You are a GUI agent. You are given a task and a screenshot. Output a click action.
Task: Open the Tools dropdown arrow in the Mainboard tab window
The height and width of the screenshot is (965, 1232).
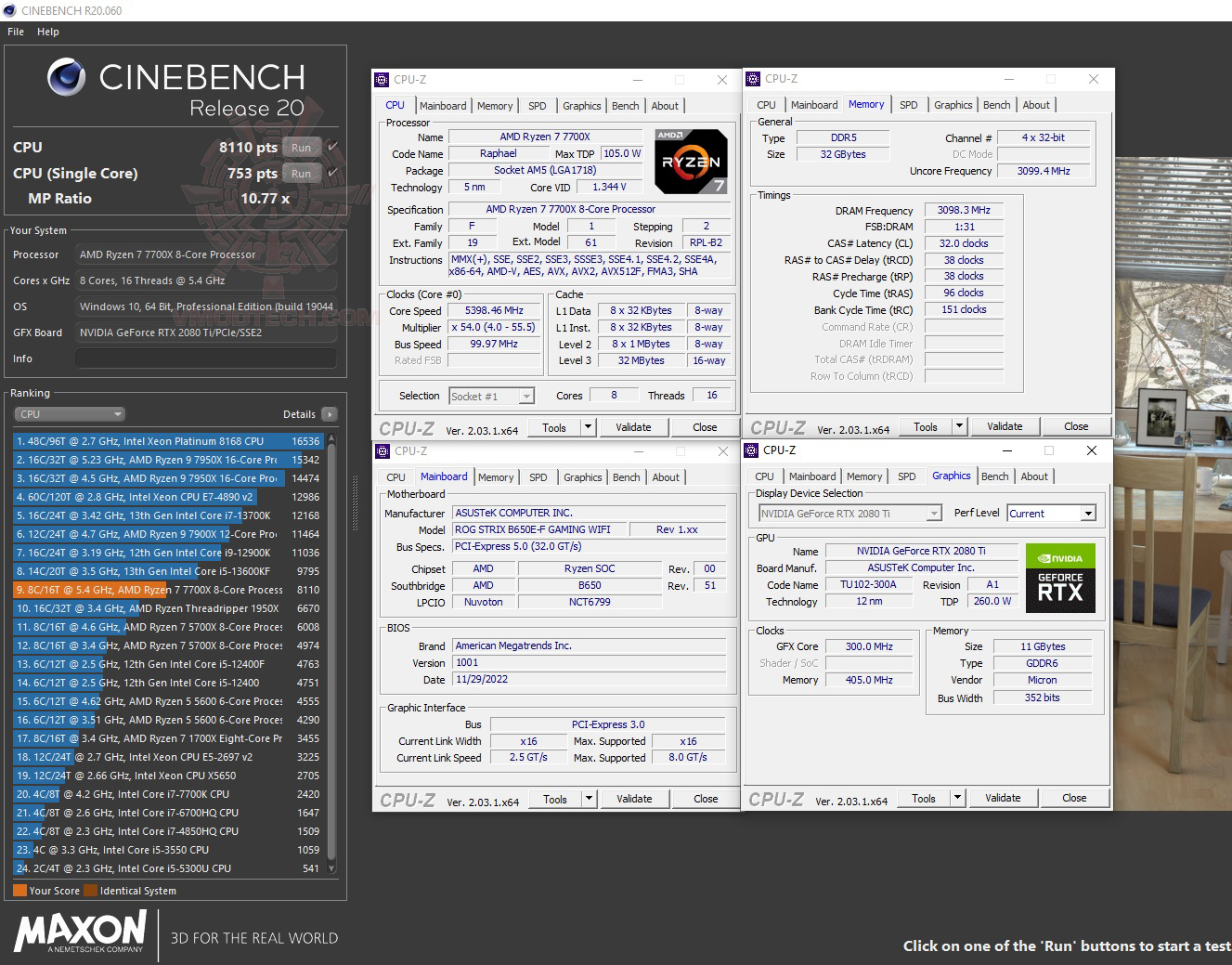click(x=589, y=799)
